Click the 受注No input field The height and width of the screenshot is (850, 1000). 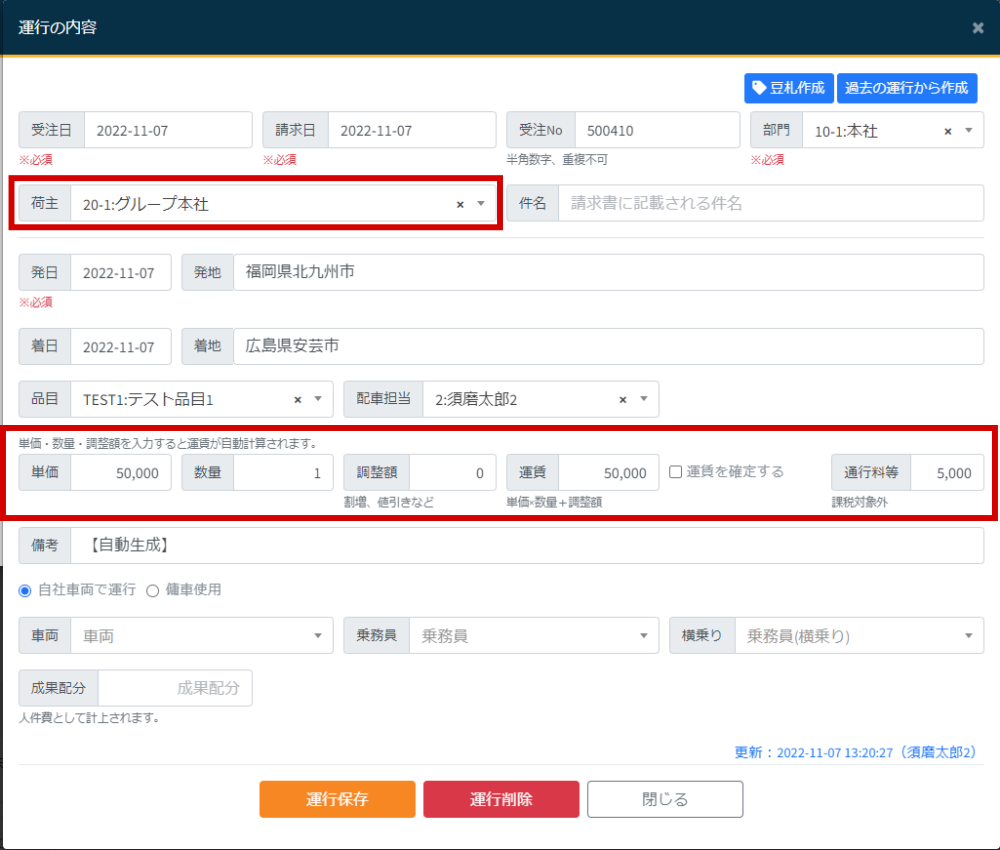point(655,129)
